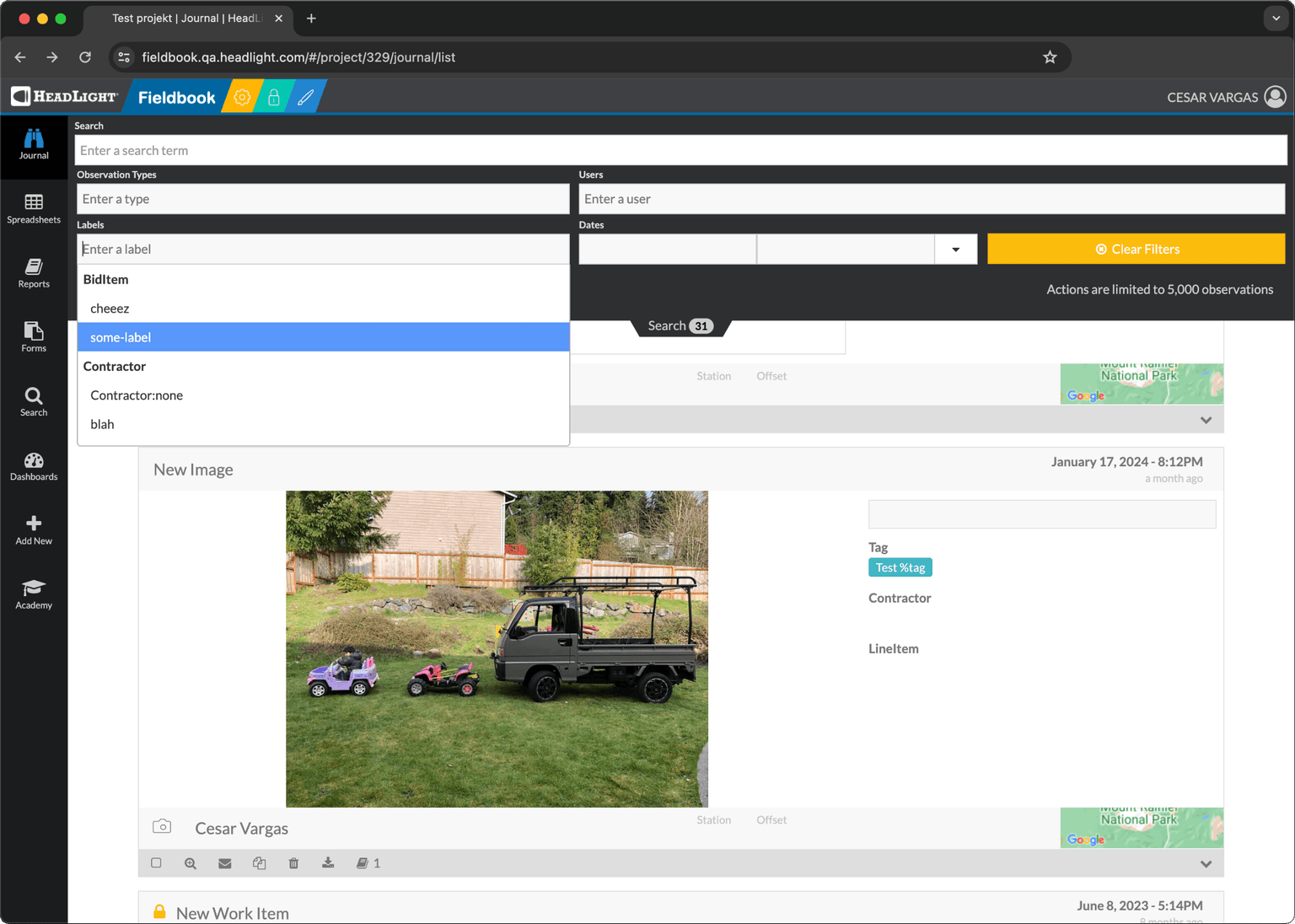Expand the chevron under the top map thumbnail
Viewport: 1295px width, 924px height.
coord(1206,420)
